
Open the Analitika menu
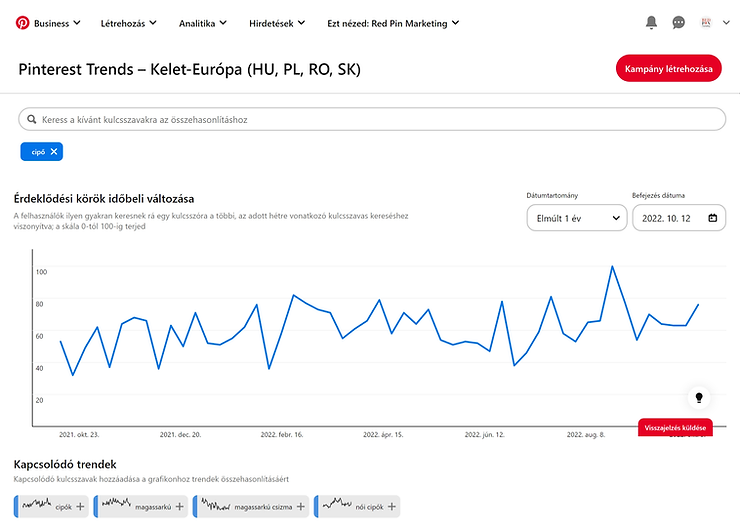pos(202,23)
